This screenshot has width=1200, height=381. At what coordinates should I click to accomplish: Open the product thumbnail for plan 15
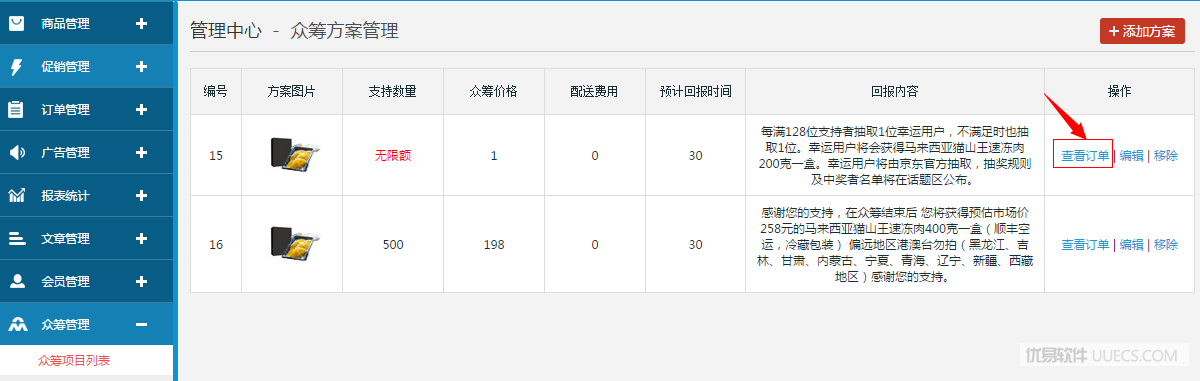[x=292, y=155]
